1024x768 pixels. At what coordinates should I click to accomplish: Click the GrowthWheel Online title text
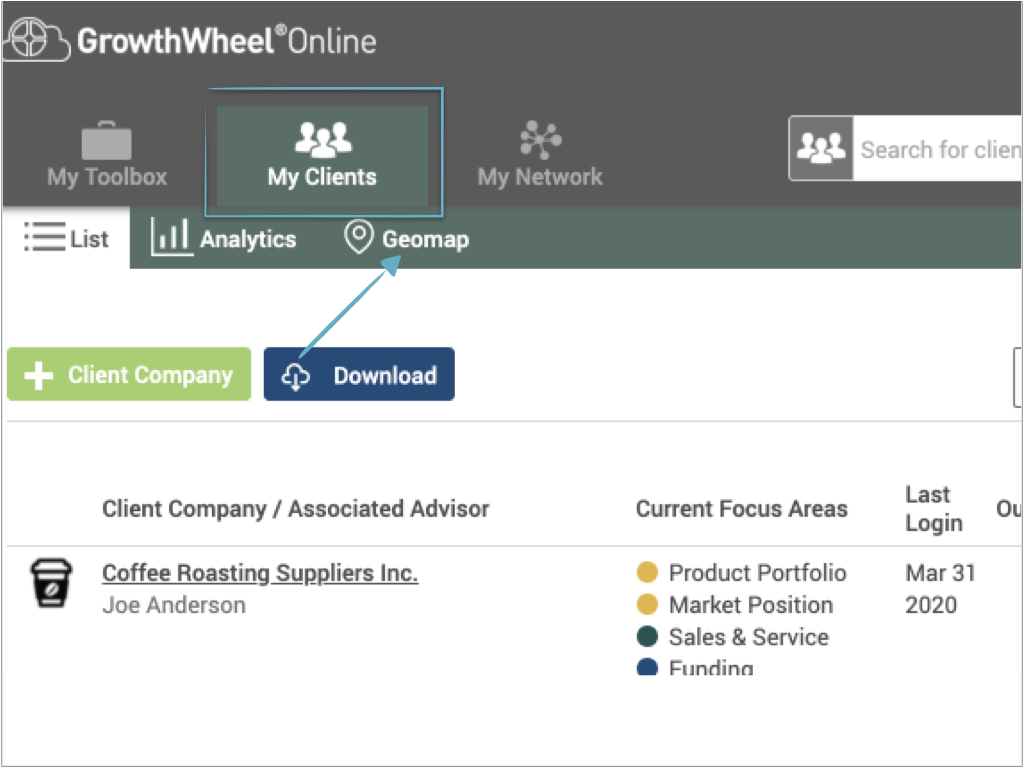click(x=227, y=41)
